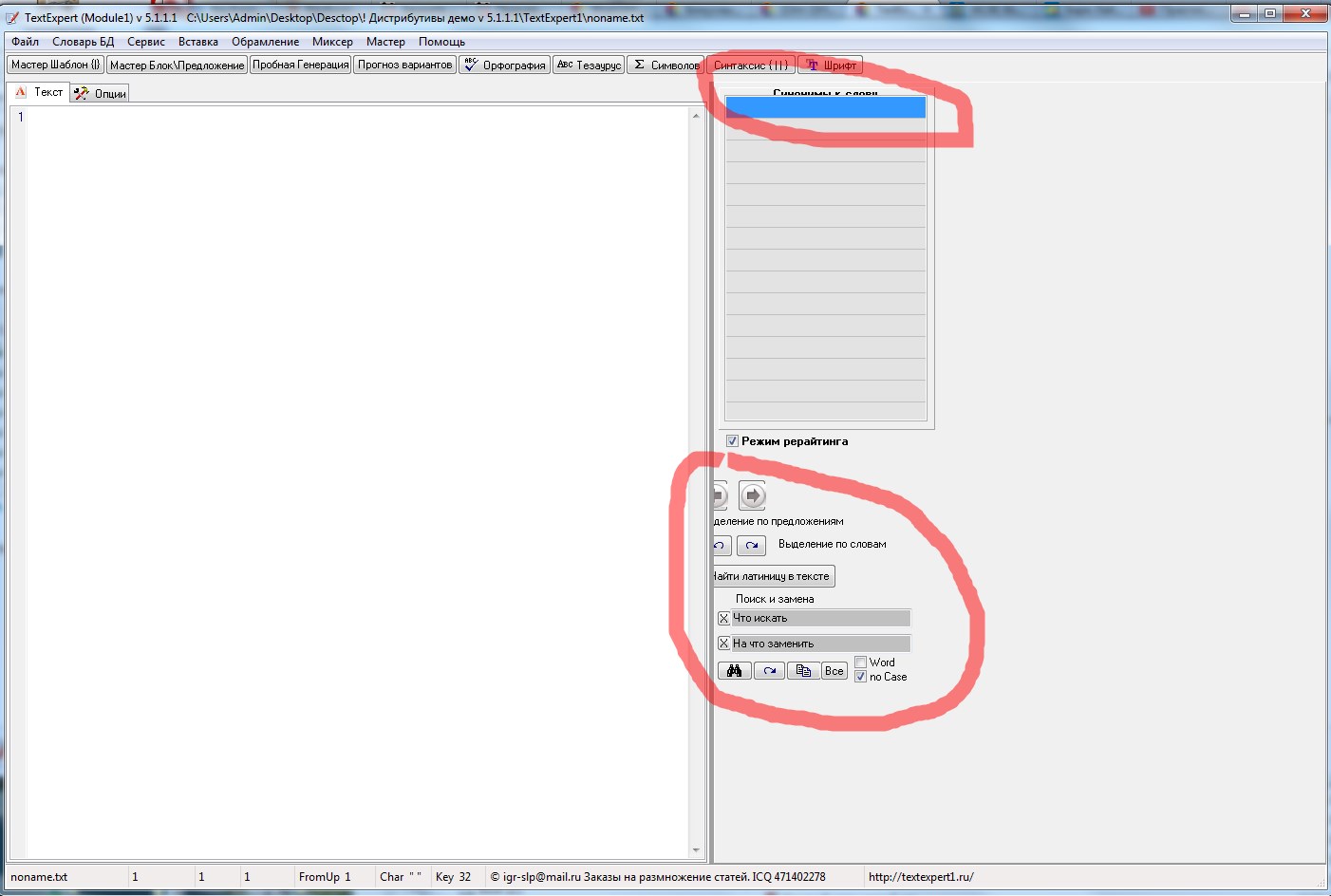Switch to the Текст tab
This screenshot has width=1331, height=896.
[x=39, y=92]
